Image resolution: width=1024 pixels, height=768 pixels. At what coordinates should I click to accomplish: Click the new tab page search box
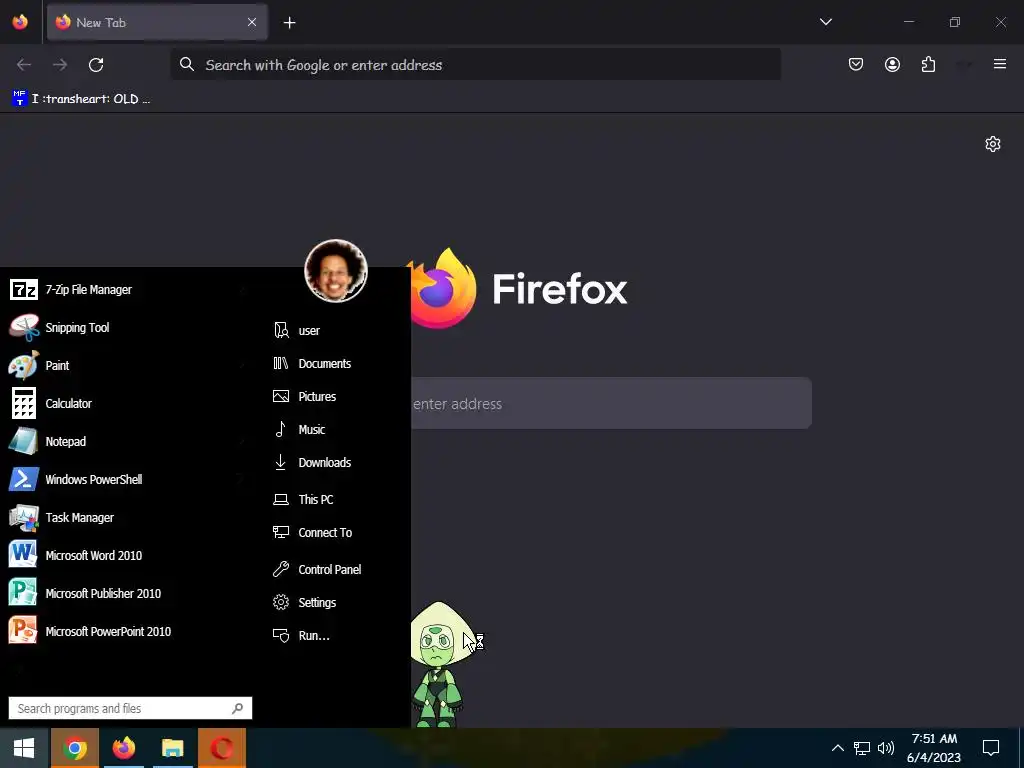click(611, 403)
